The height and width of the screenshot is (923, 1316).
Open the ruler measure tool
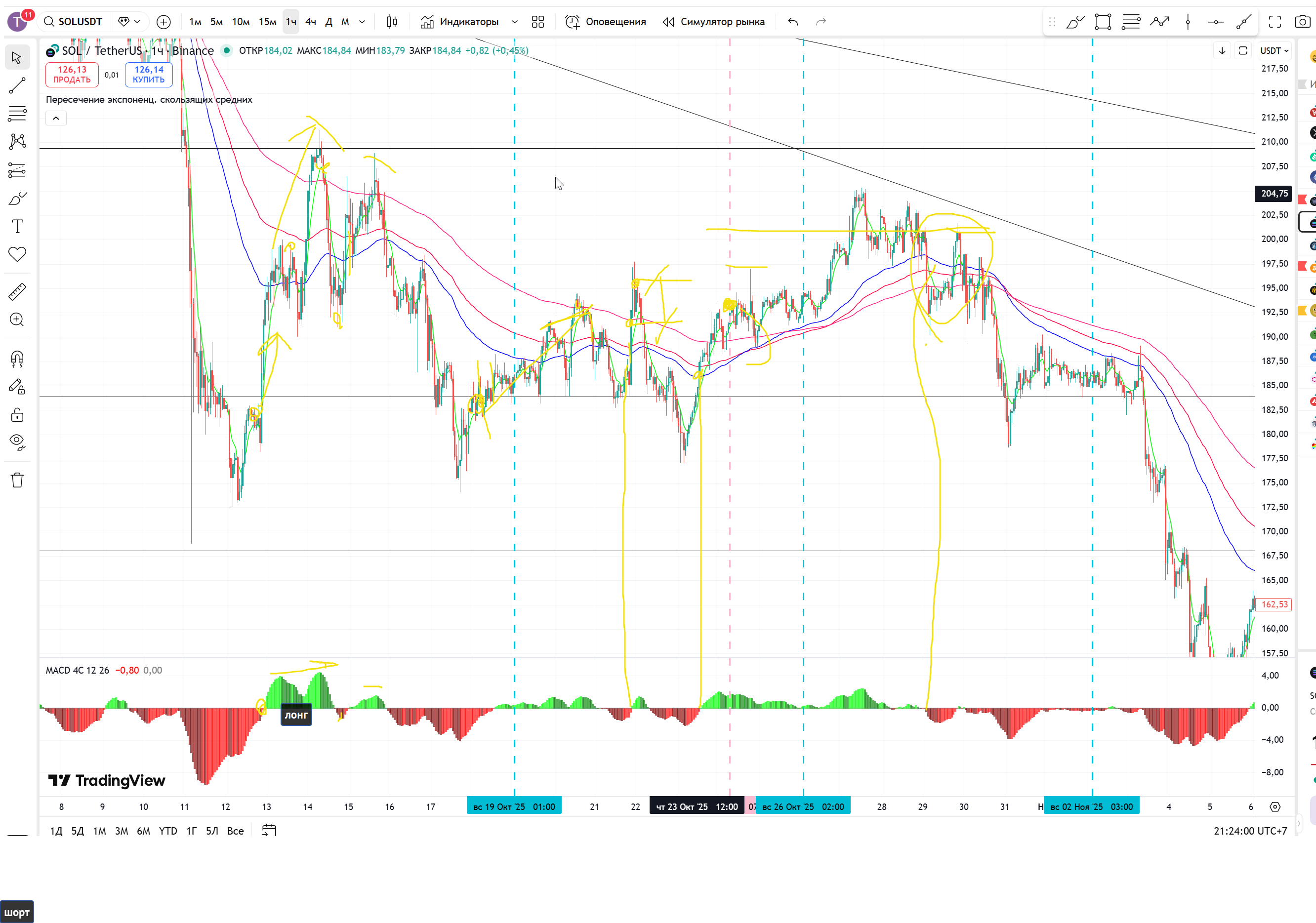(17, 292)
